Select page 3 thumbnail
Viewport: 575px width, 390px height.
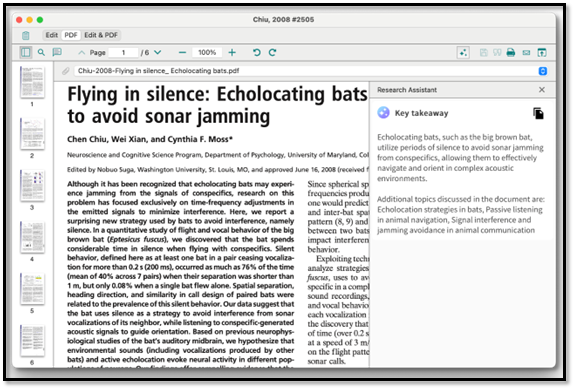coord(32,185)
